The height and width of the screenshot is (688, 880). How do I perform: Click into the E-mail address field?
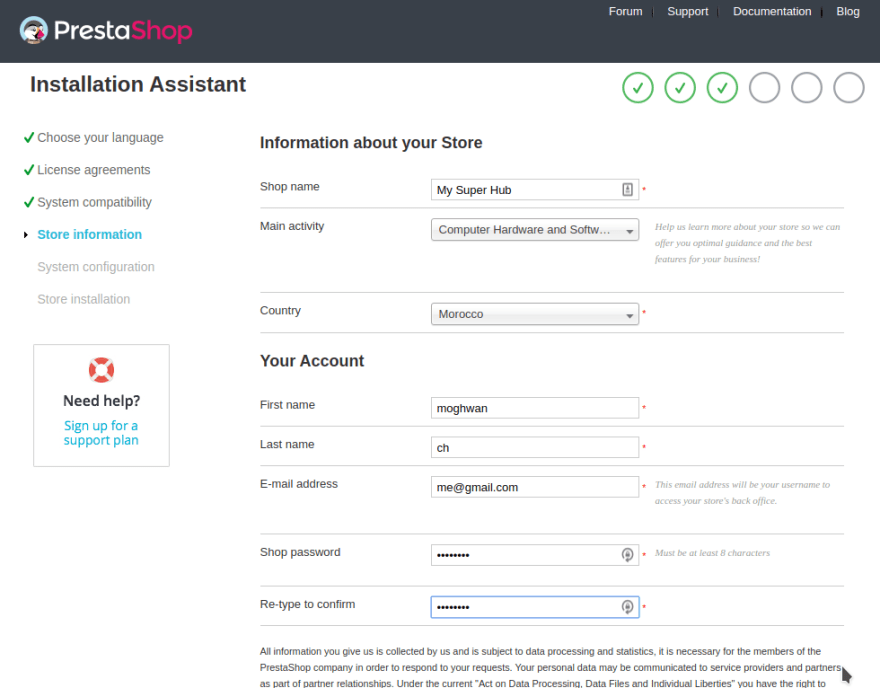[535, 487]
